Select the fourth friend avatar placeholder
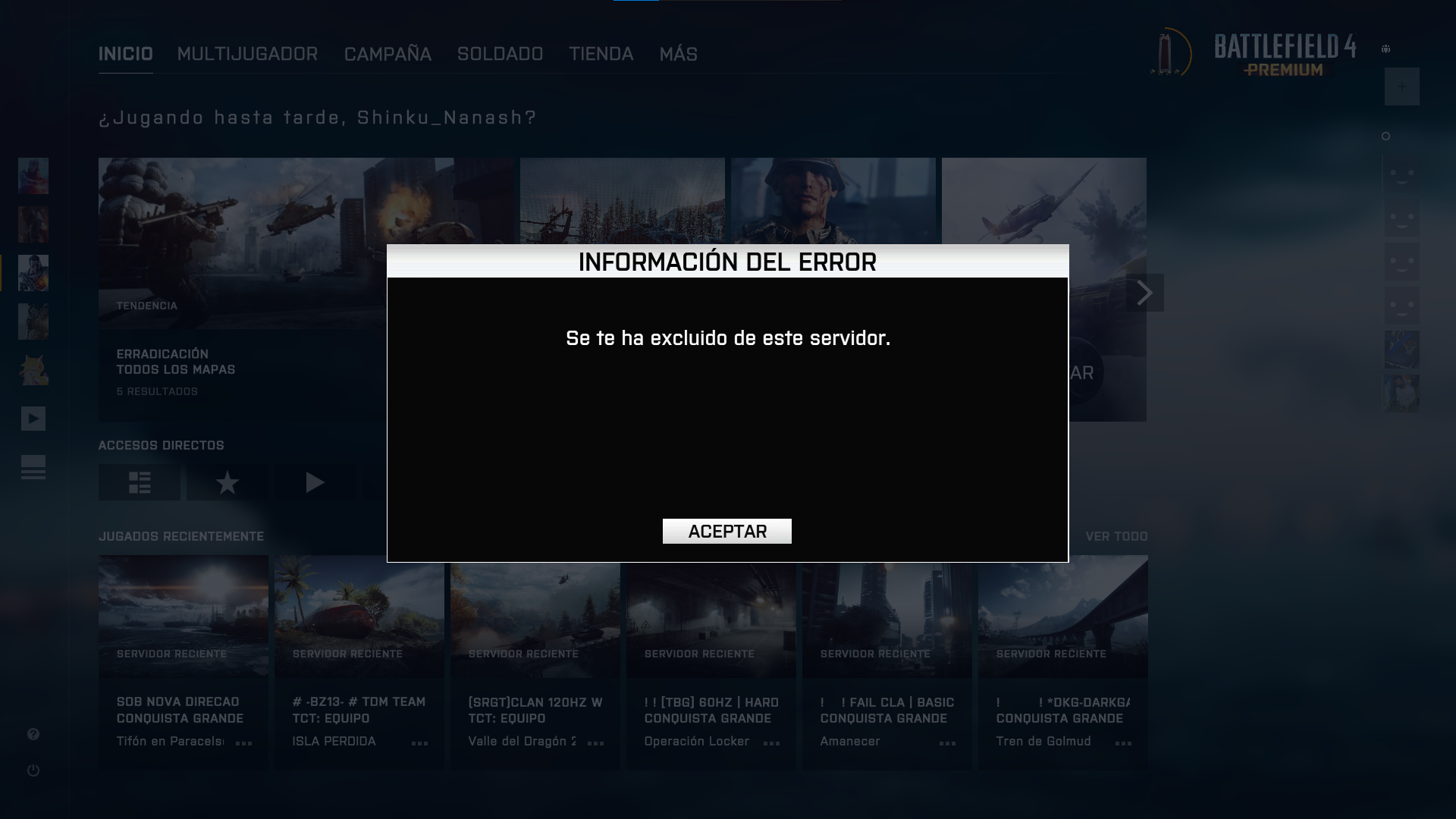 (x=1401, y=306)
